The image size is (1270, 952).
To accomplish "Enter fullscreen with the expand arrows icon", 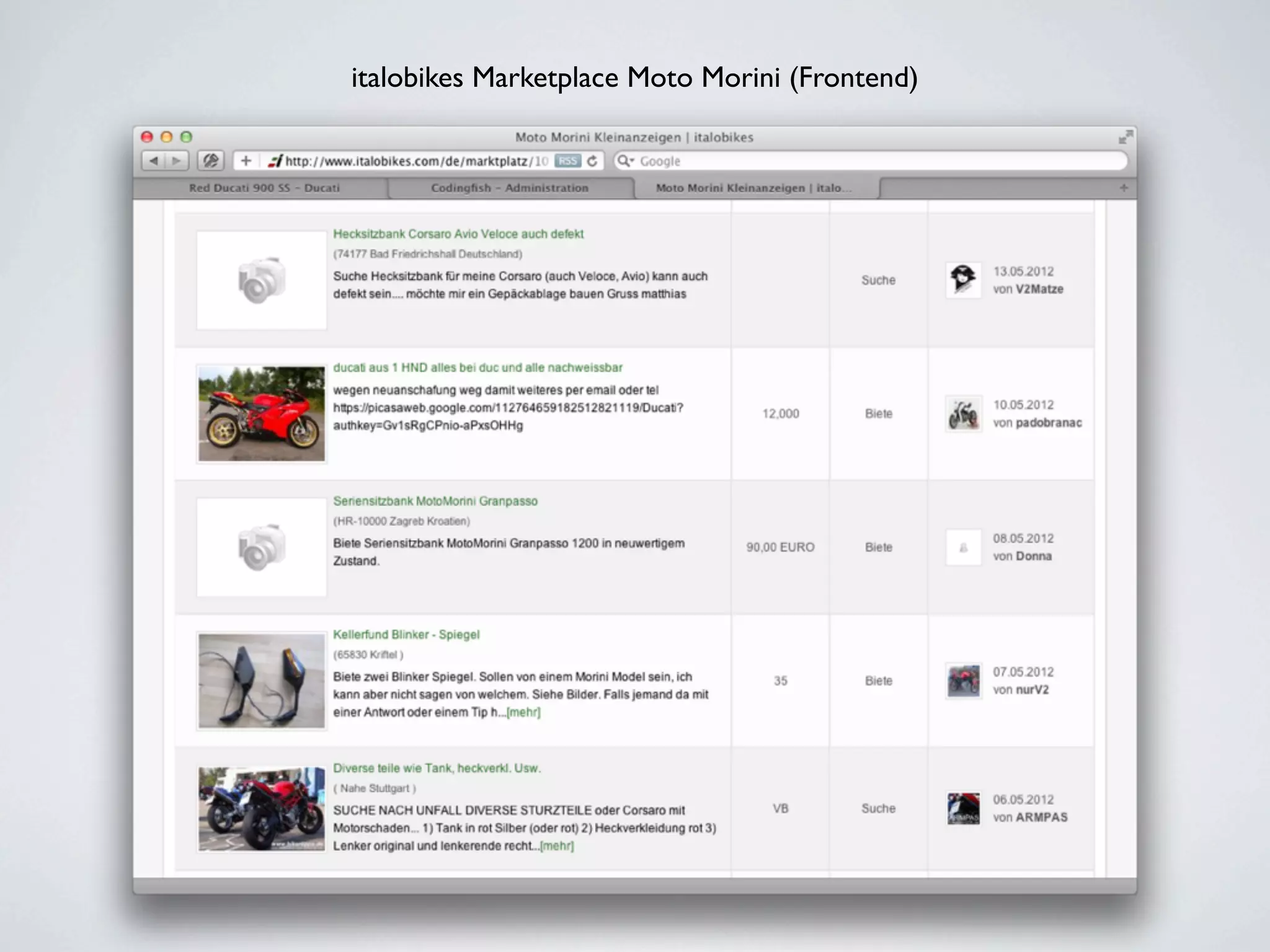I will coord(1125,137).
